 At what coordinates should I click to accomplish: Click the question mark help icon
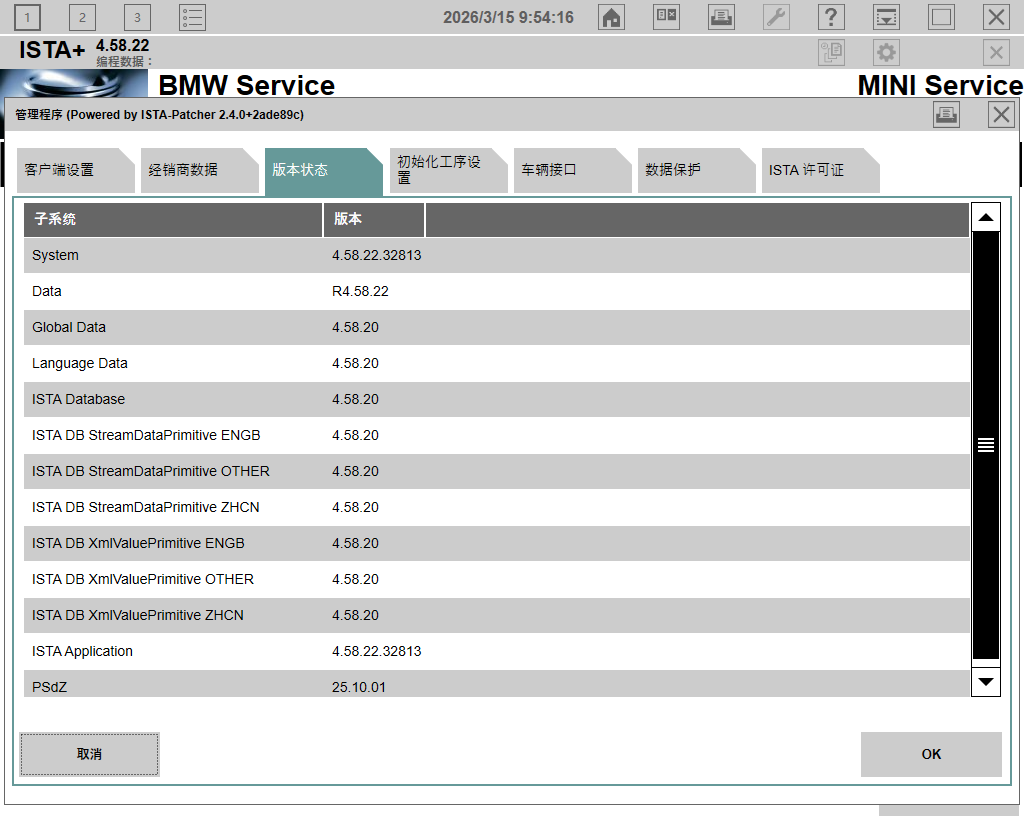(x=831, y=17)
